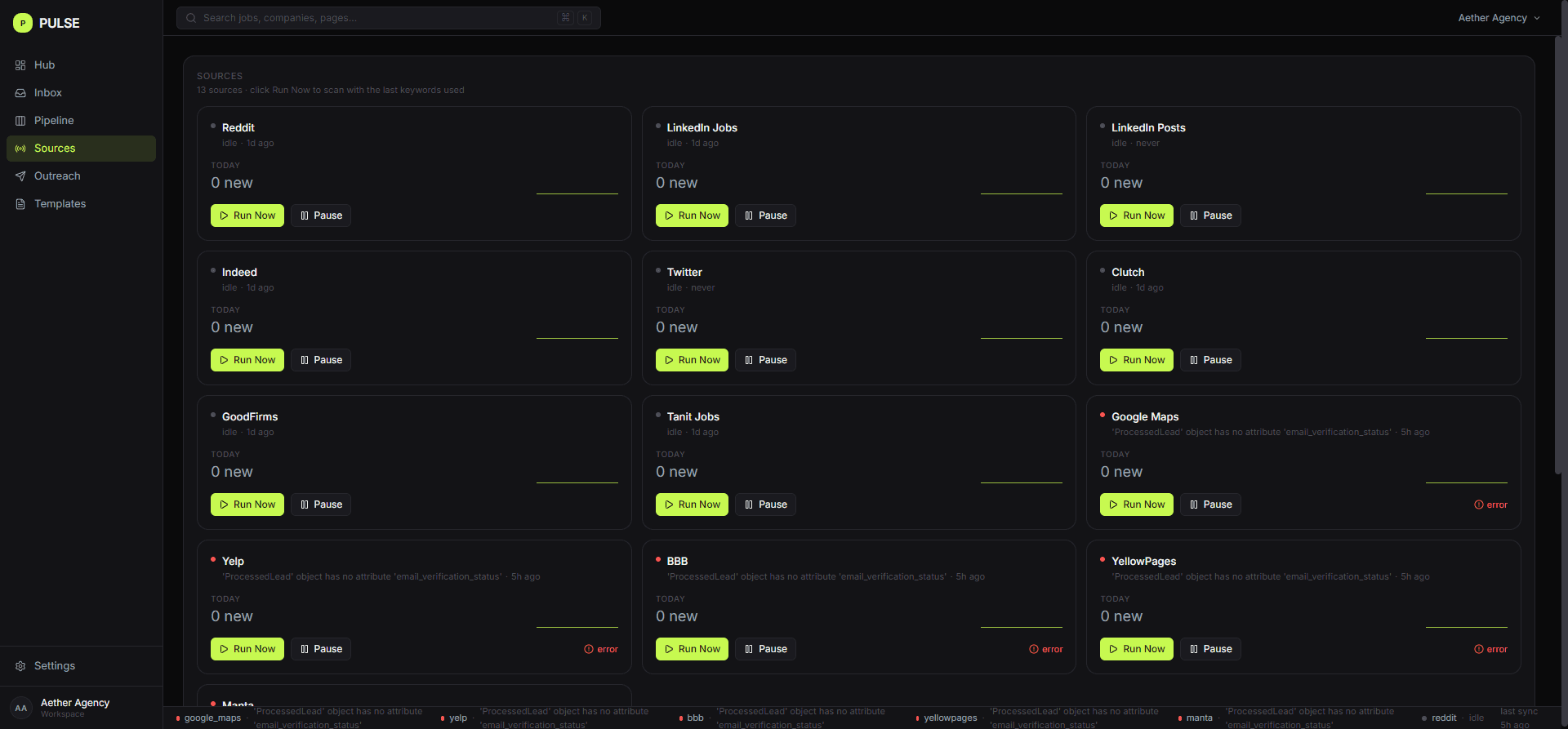Click the error indicator on BBB card
The height and width of the screenshot is (729, 1568).
pyautogui.click(x=1046, y=649)
